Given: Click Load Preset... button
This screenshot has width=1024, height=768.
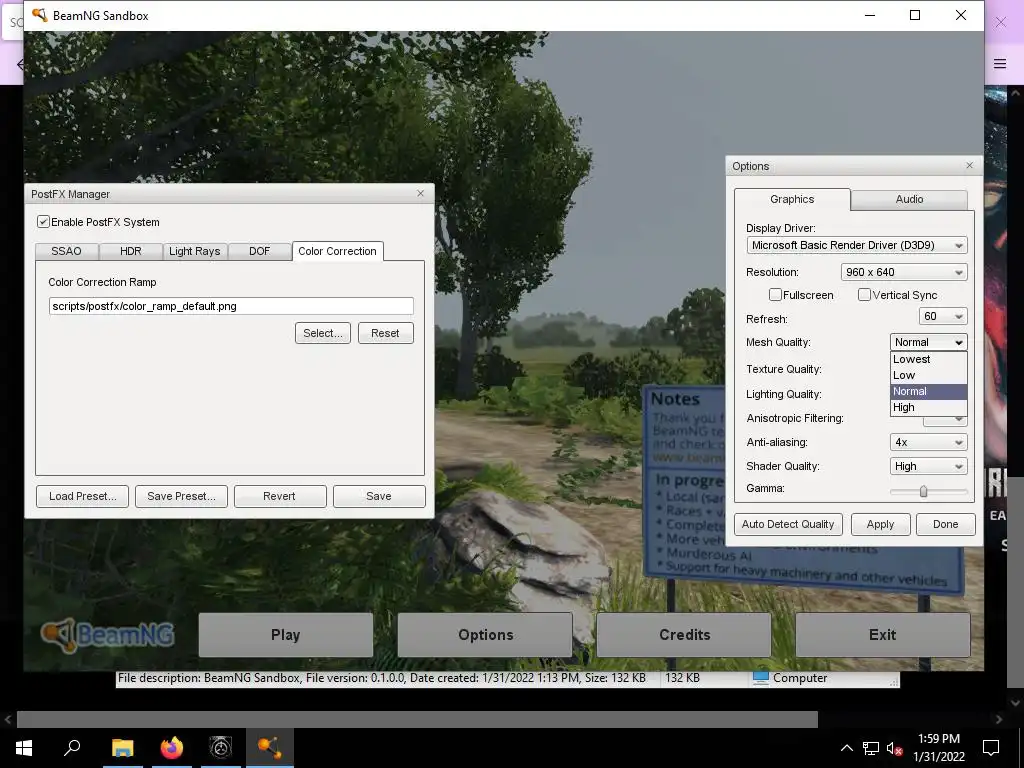Looking at the screenshot, I should coord(82,496).
